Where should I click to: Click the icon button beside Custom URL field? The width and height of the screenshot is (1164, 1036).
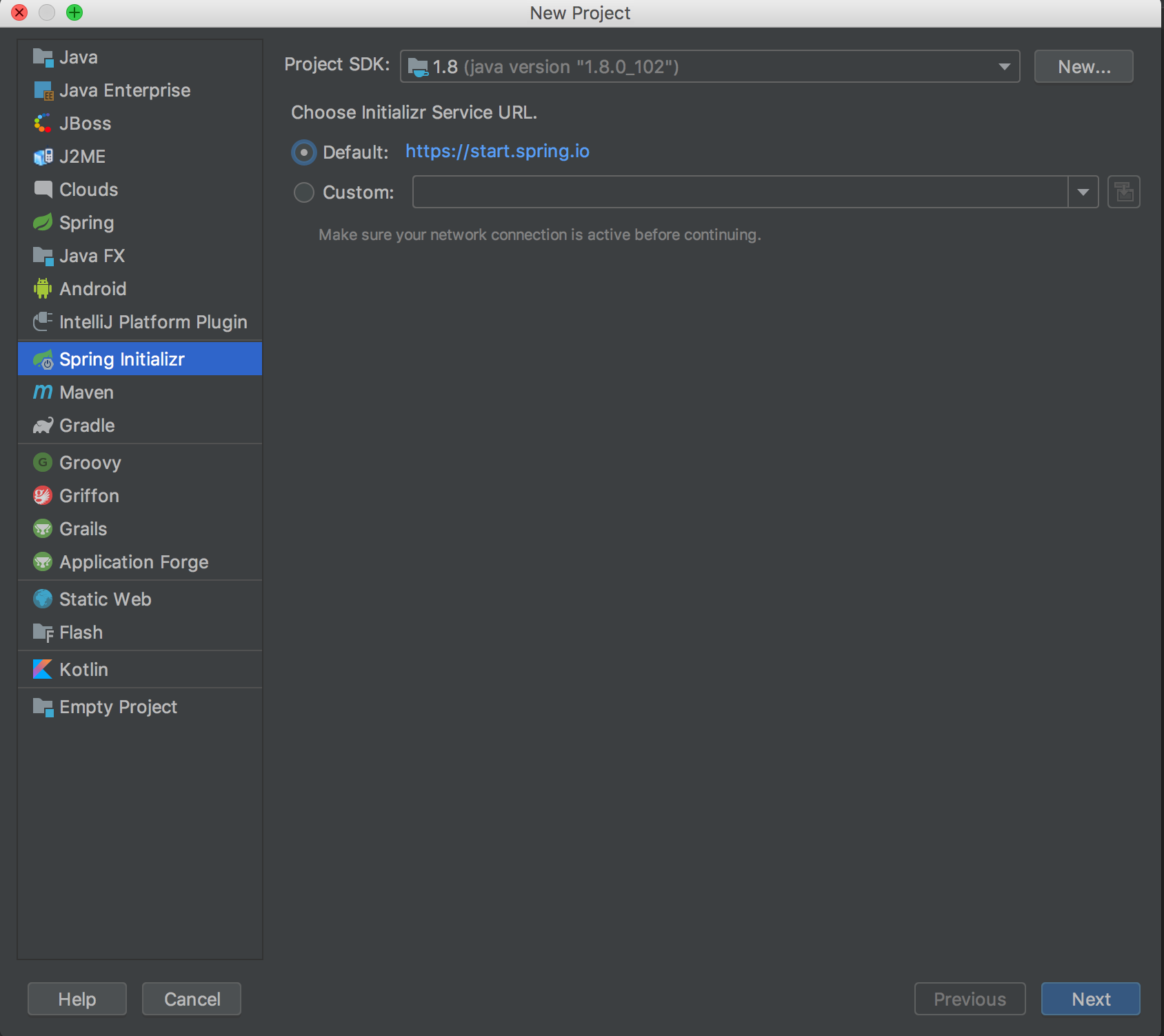(x=1124, y=192)
